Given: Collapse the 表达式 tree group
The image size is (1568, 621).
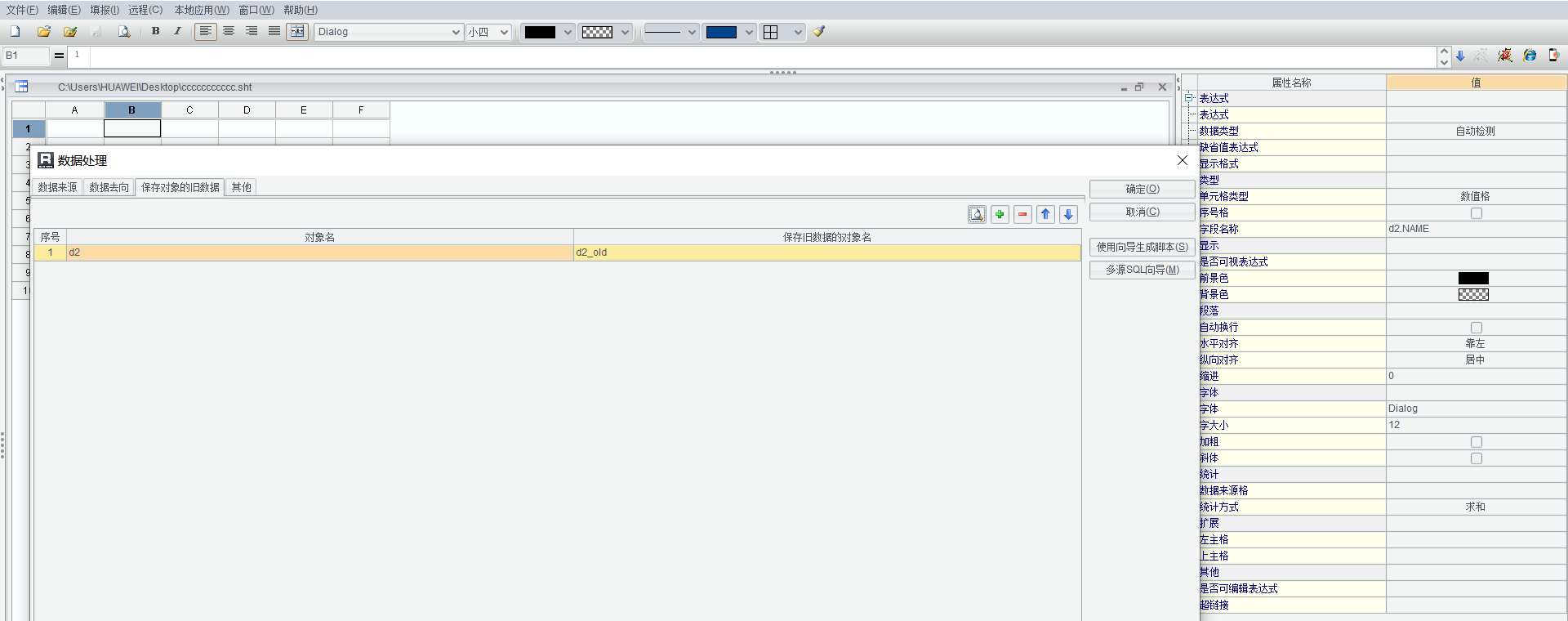Looking at the screenshot, I should [1189, 98].
